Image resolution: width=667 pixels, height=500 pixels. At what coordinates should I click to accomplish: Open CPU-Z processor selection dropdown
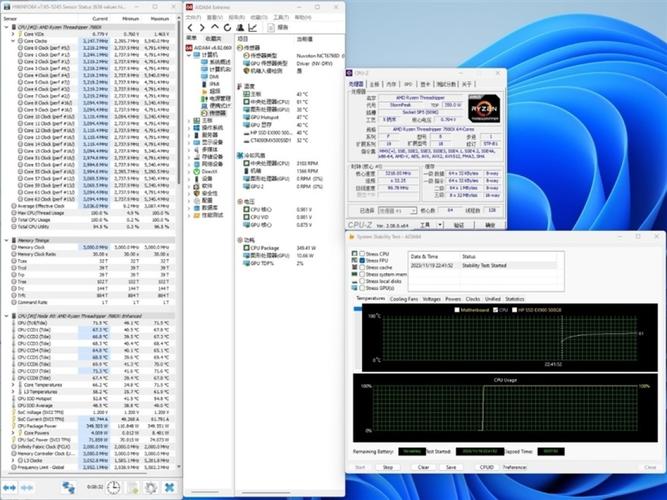[398, 211]
